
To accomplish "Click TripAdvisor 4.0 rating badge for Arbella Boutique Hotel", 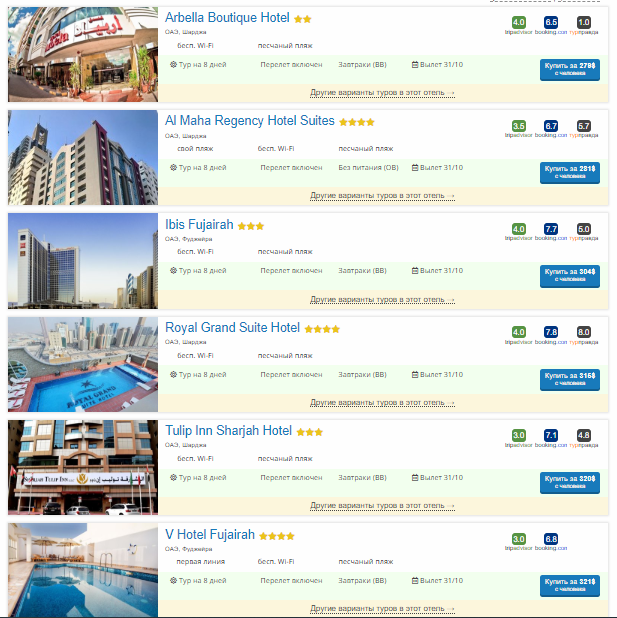I will coord(518,22).
